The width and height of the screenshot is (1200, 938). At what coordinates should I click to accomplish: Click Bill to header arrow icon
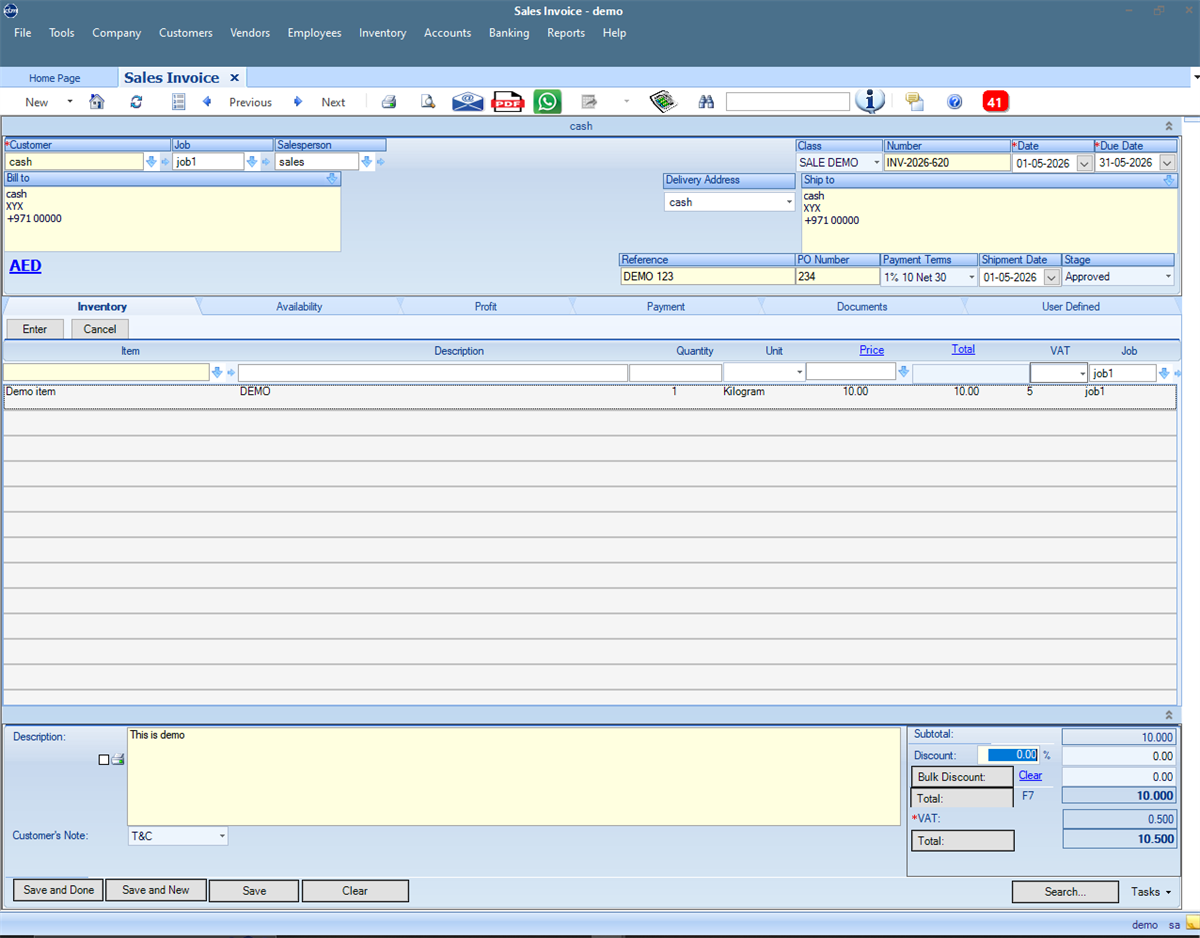coord(332,179)
